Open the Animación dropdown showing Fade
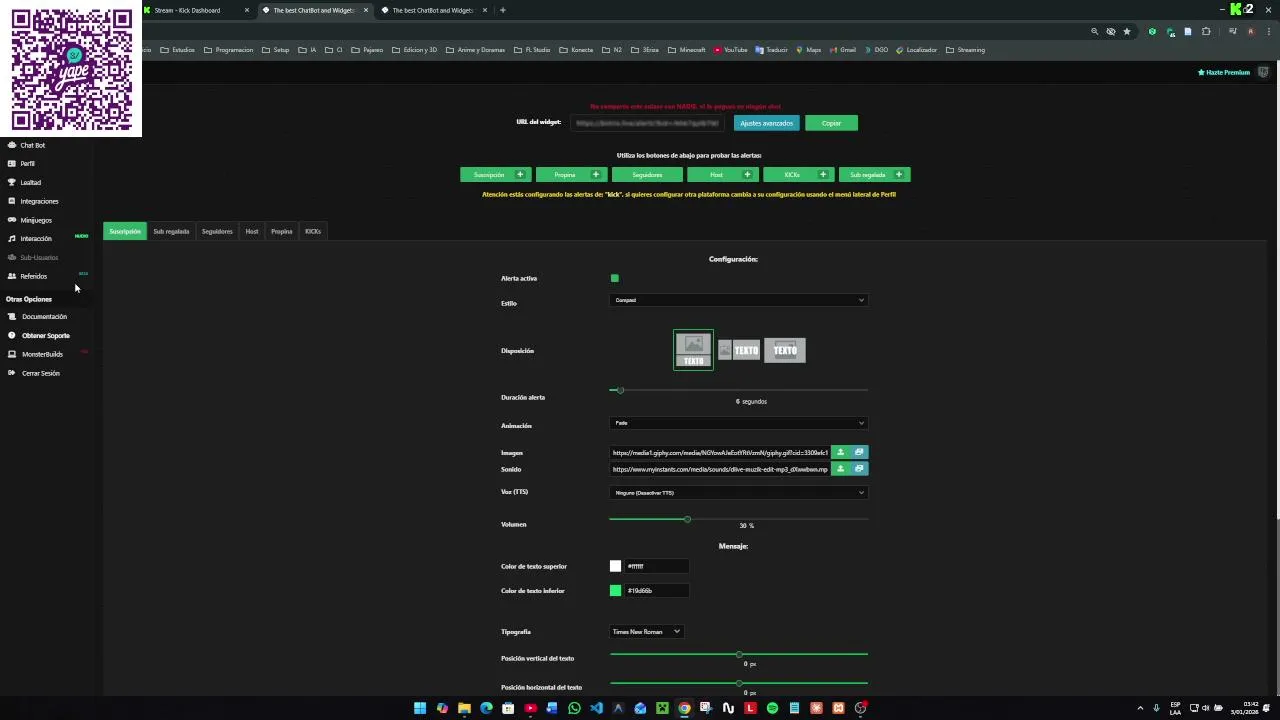This screenshot has width=1280, height=720. [738, 423]
